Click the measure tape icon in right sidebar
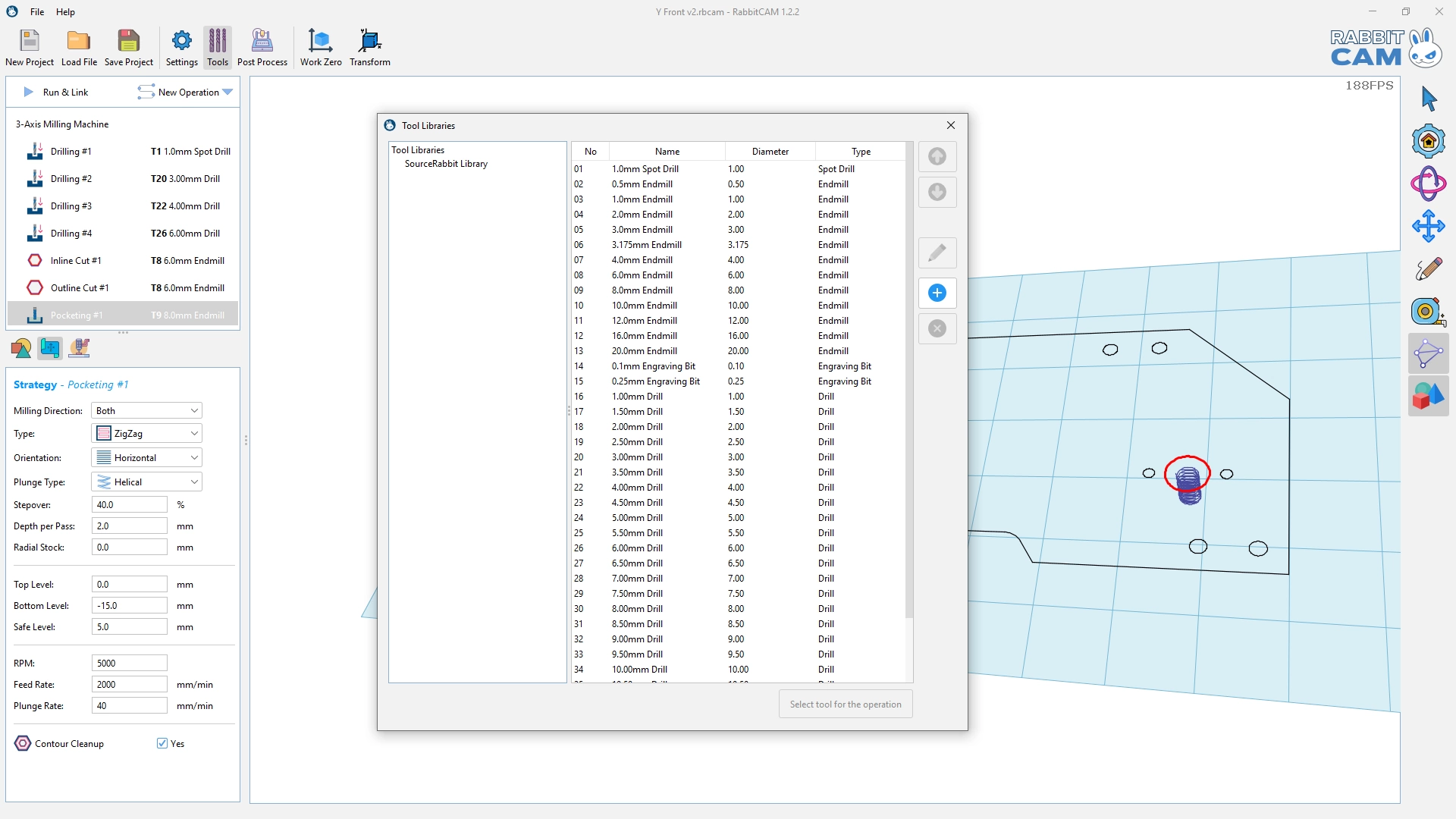This screenshot has height=819, width=1456. [1427, 311]
